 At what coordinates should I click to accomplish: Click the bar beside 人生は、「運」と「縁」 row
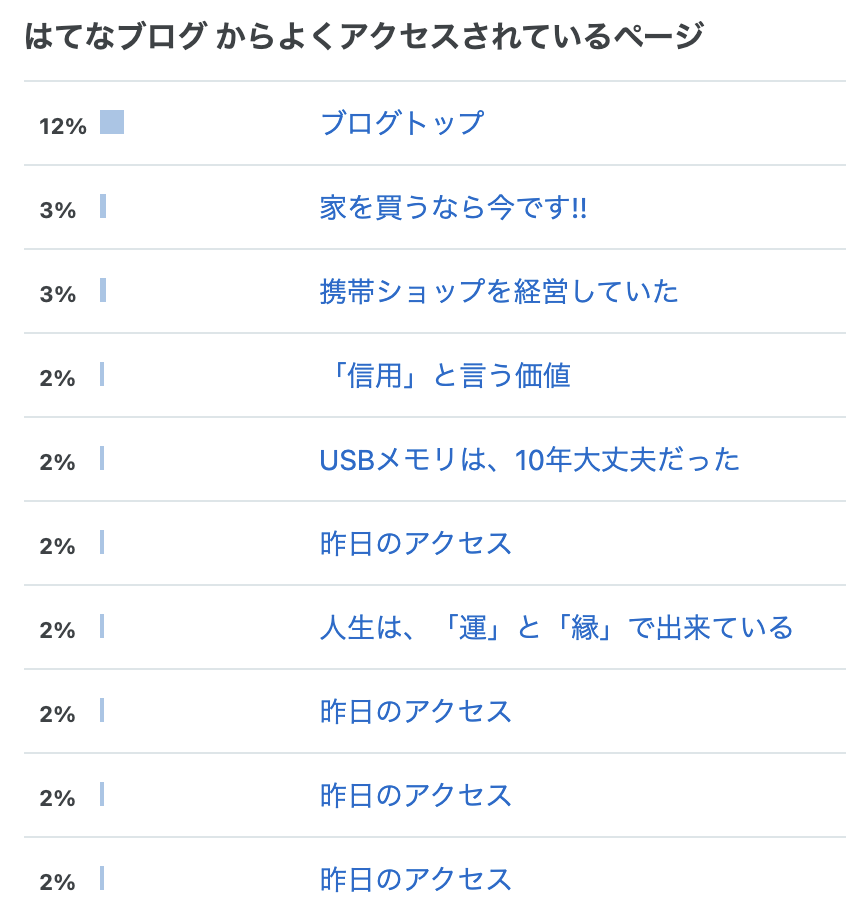pyautogui.click(x=102, y=625)
